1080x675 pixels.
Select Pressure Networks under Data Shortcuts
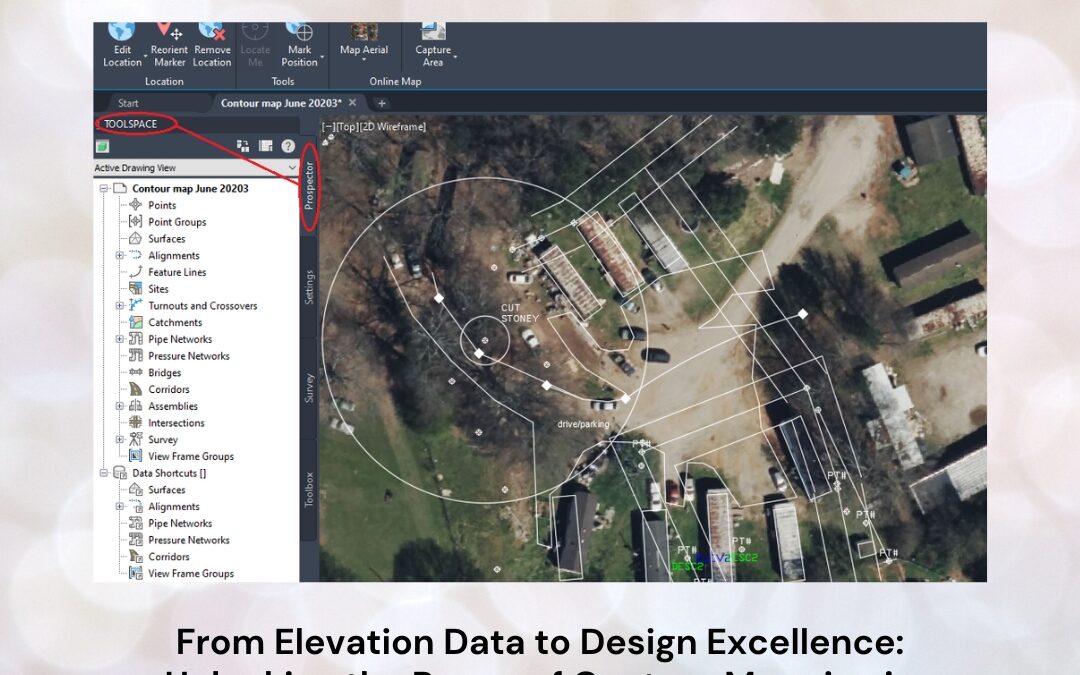189,540
